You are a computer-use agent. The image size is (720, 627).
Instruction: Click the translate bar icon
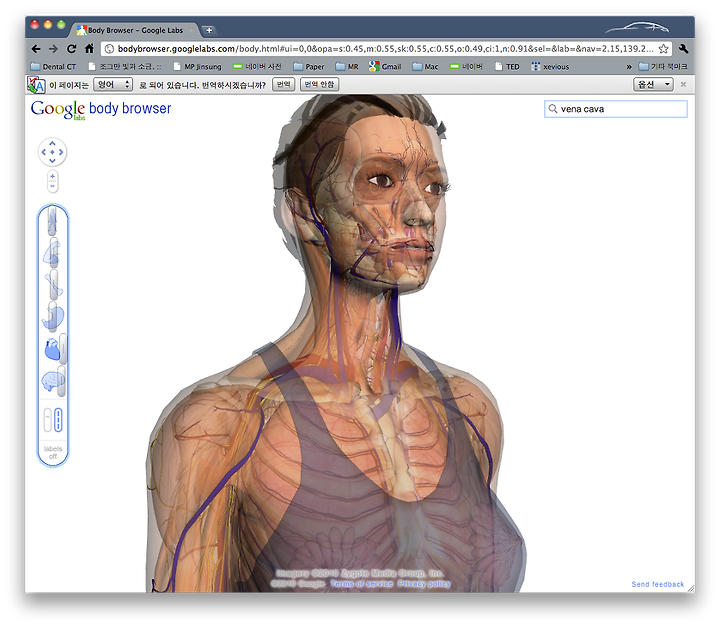coord(36,85)
